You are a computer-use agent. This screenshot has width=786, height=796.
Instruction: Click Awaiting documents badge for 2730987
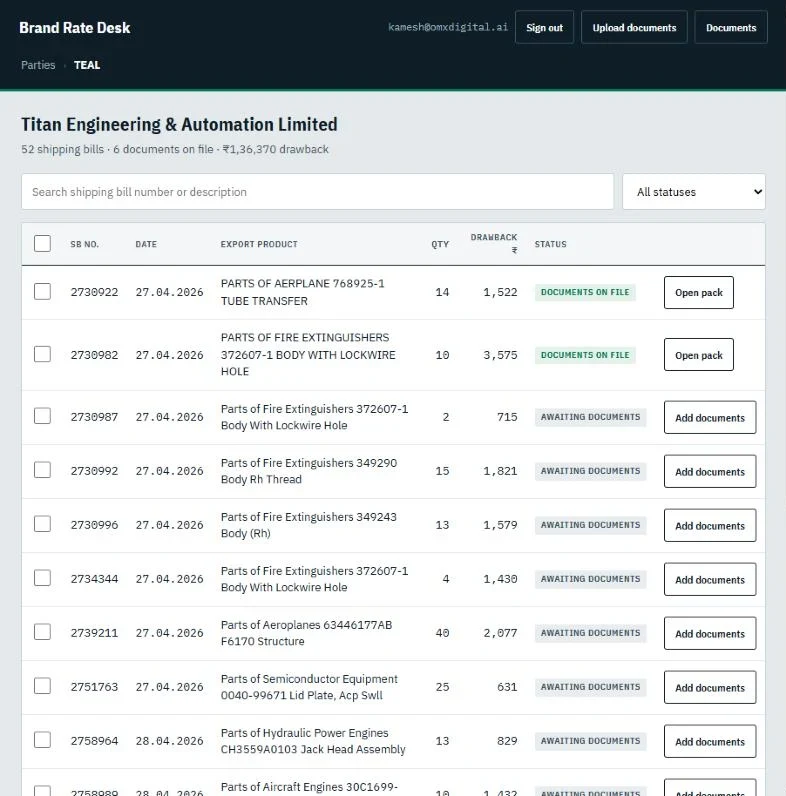point(590,417)
